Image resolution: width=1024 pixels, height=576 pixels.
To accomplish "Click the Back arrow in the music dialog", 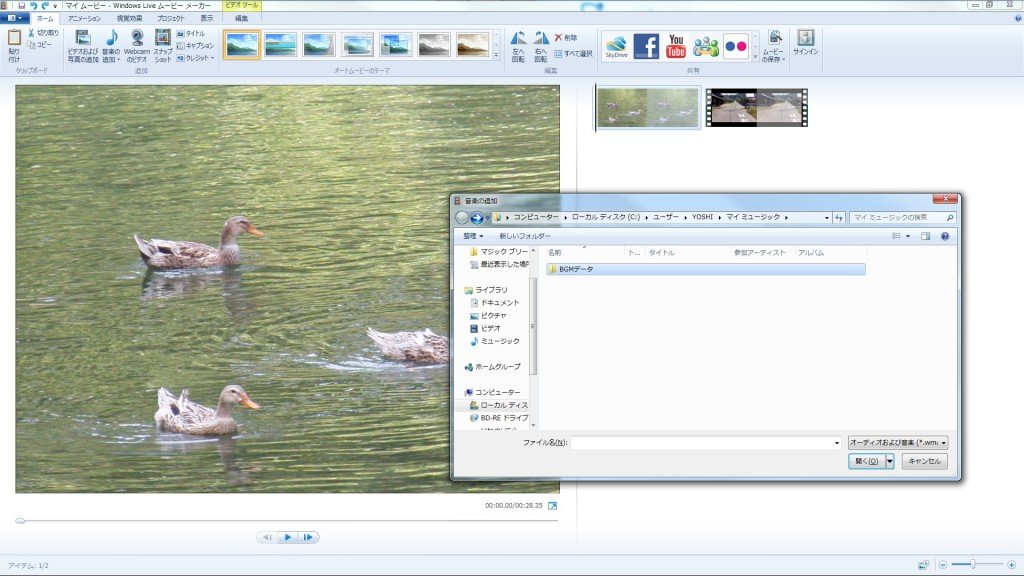I will pyautogui.click(x=462, y=217).
